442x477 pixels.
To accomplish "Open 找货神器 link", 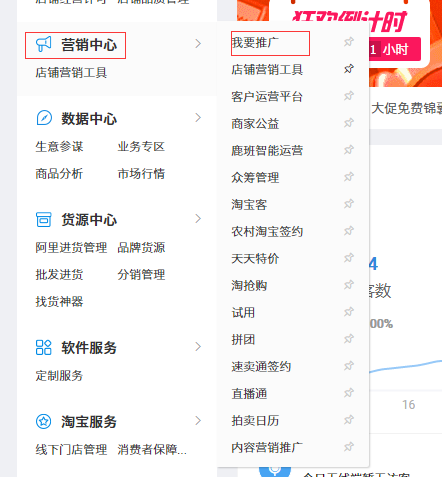I will (59, 302).
